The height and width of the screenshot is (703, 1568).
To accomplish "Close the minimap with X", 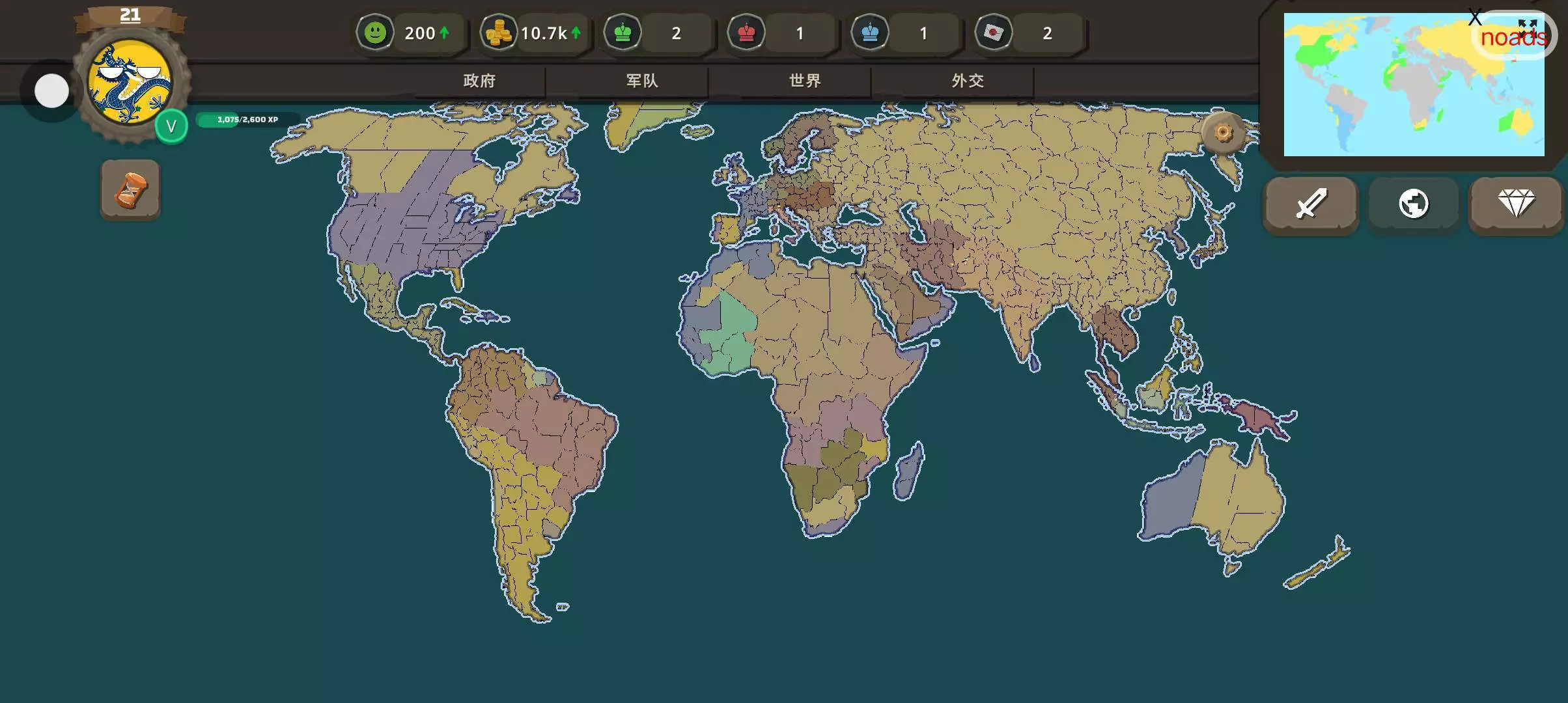I will coord(1475,18).
